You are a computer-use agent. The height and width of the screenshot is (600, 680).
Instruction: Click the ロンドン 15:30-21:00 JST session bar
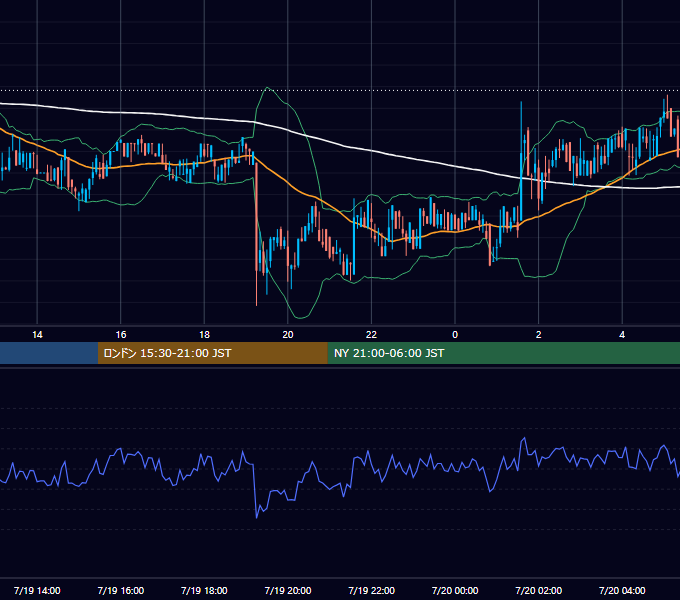(x=212, y=353)
